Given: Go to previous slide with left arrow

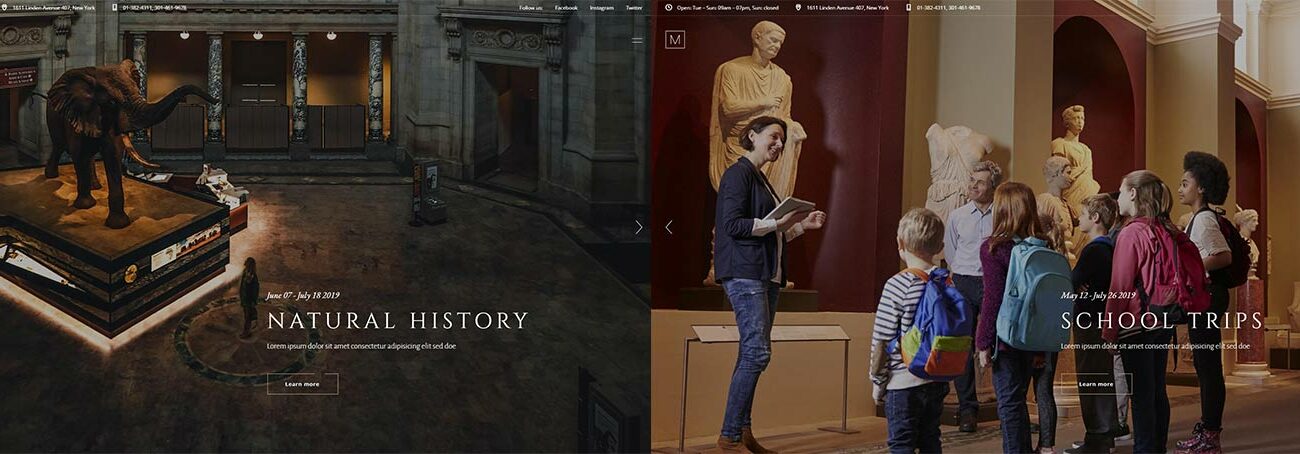Looking at the screenshot, I should (x=668, y=227).
